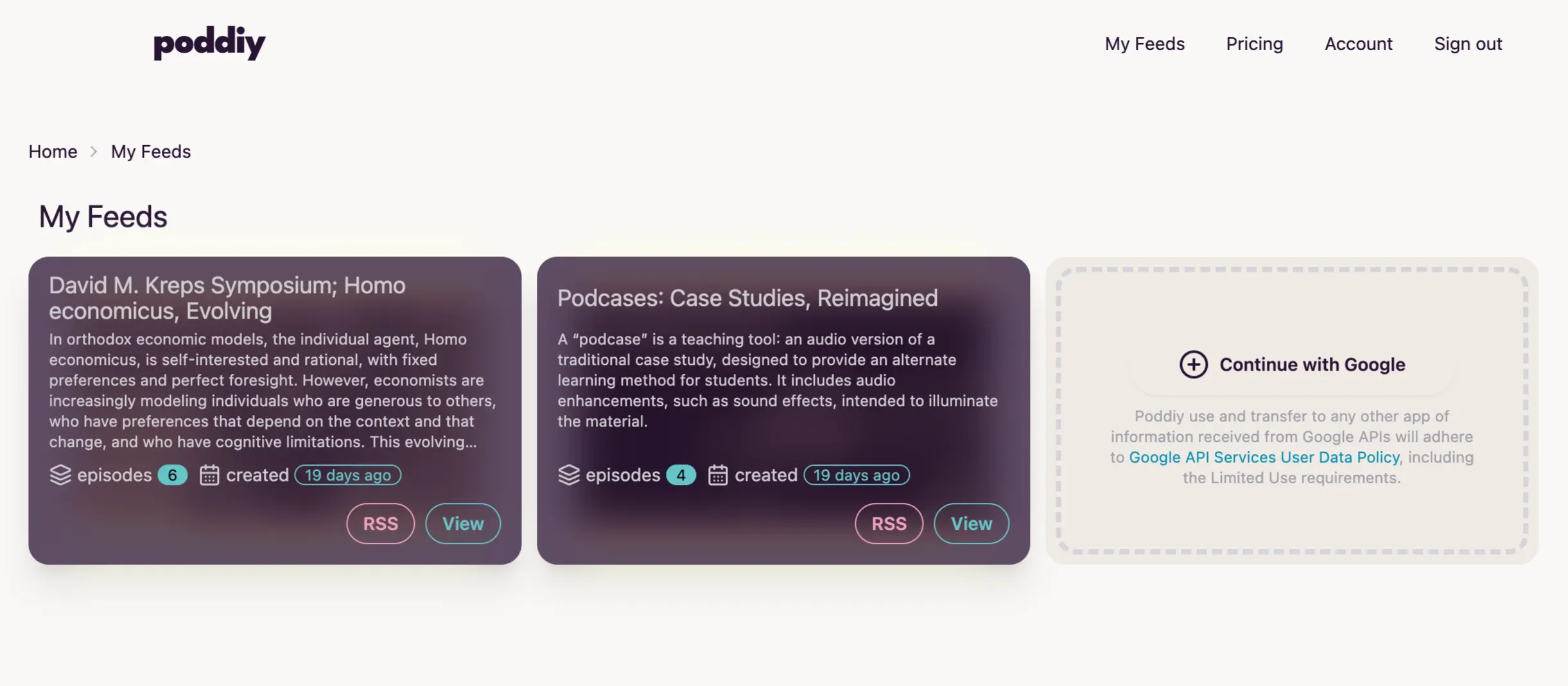
Task: Click the episodes stack icon on Podcases card
Action: (x=569, y=475)
